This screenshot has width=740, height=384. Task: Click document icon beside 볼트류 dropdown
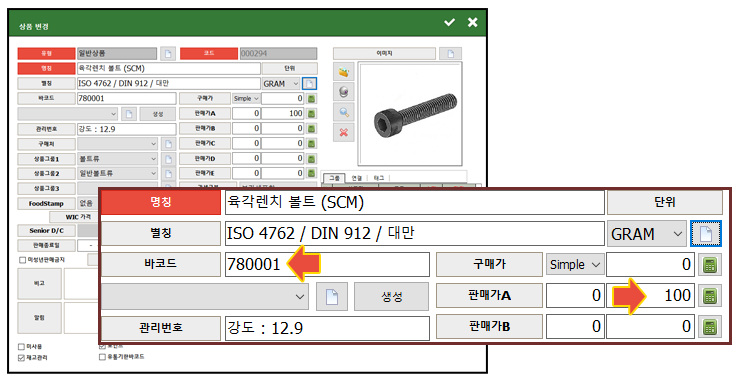point(168,159)
